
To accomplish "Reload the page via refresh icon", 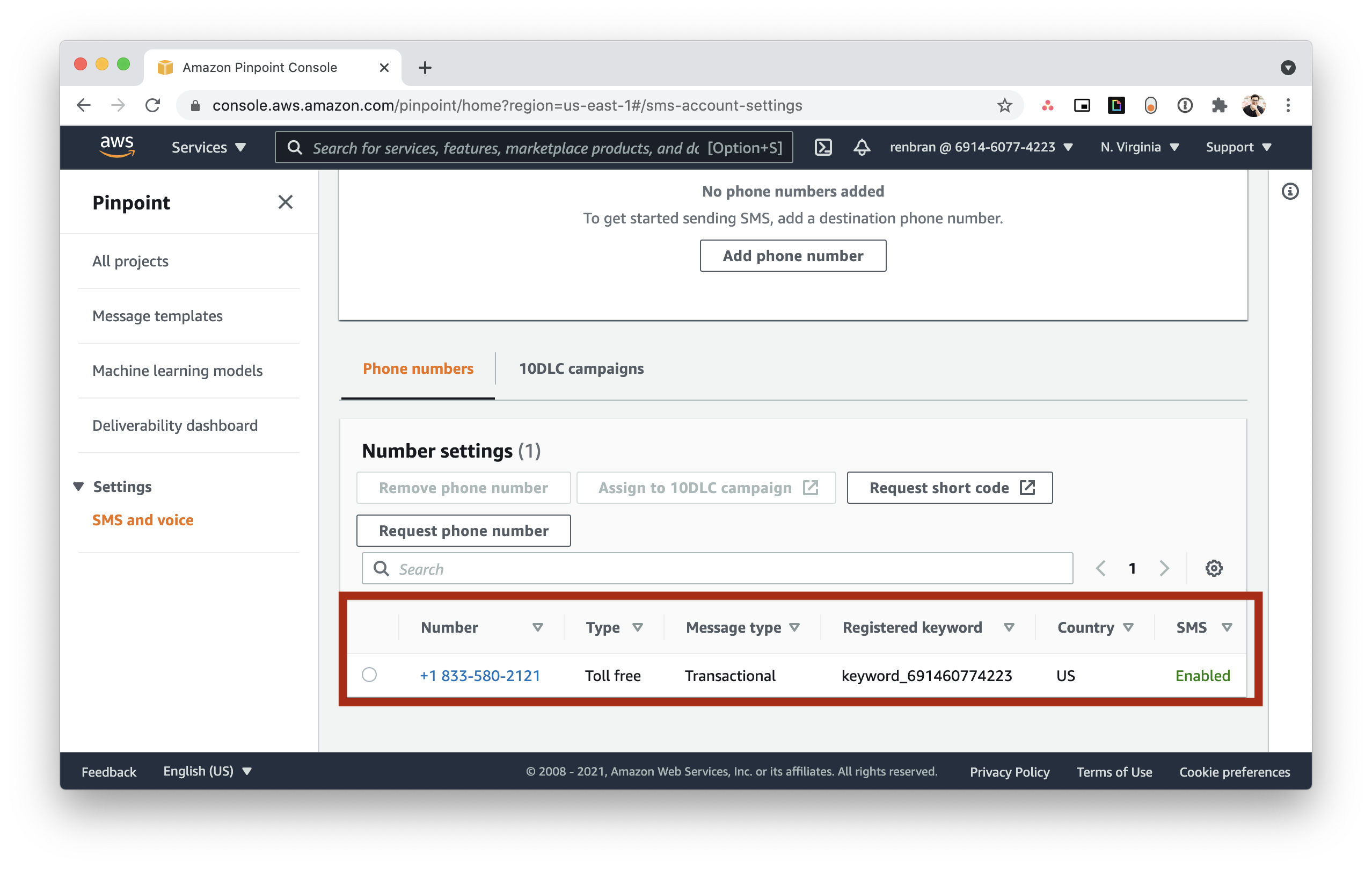I will tap(152, 105).
